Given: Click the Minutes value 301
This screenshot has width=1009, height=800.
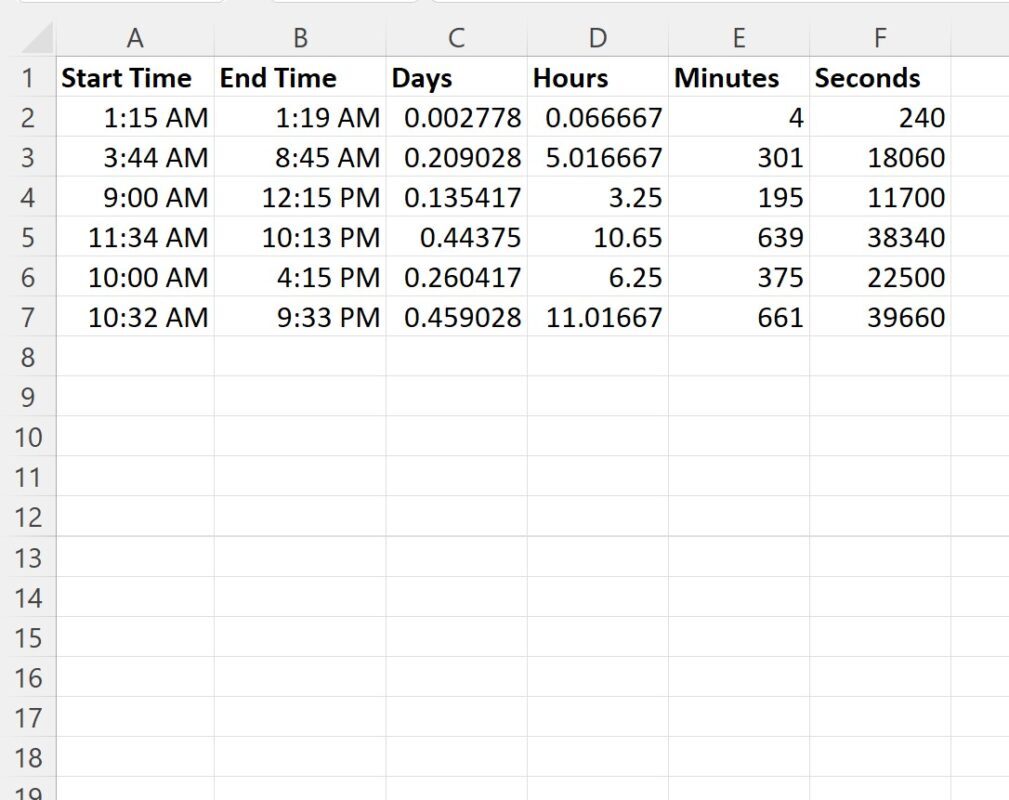Looking at the screenshot, I should point(739,157).
